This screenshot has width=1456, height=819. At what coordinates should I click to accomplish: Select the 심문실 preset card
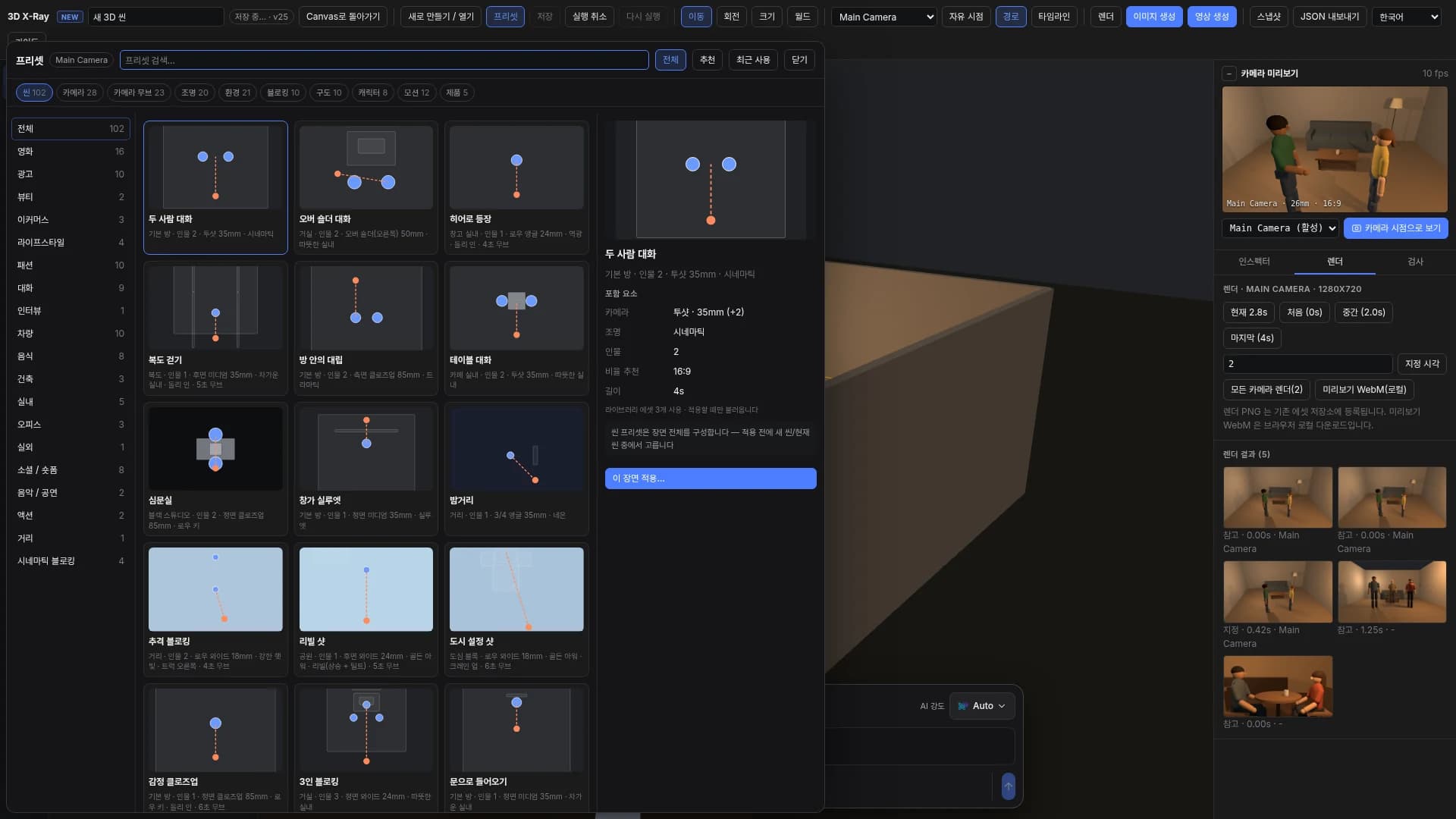215,469
